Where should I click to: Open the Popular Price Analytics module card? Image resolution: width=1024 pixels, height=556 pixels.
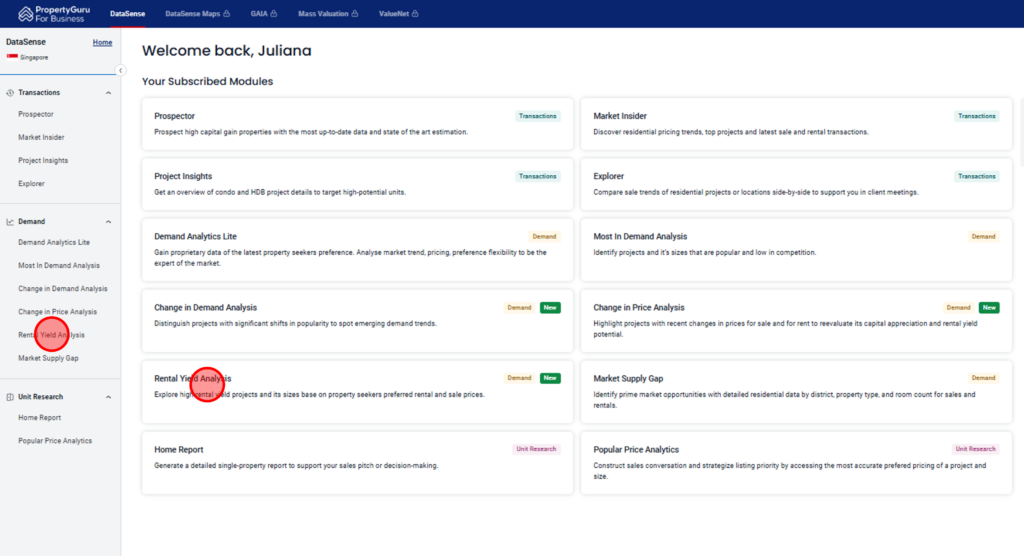(796, 463)
